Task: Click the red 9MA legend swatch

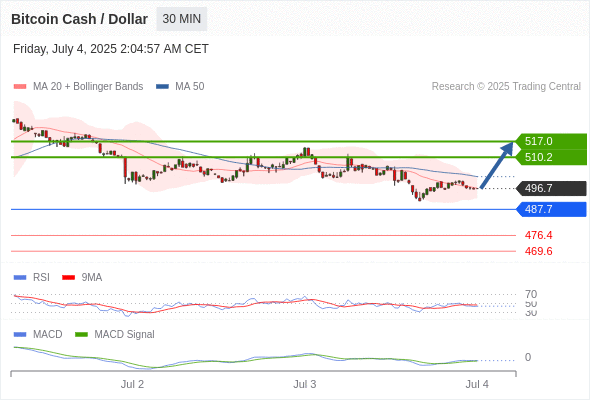Action: (x=68, y=278)
